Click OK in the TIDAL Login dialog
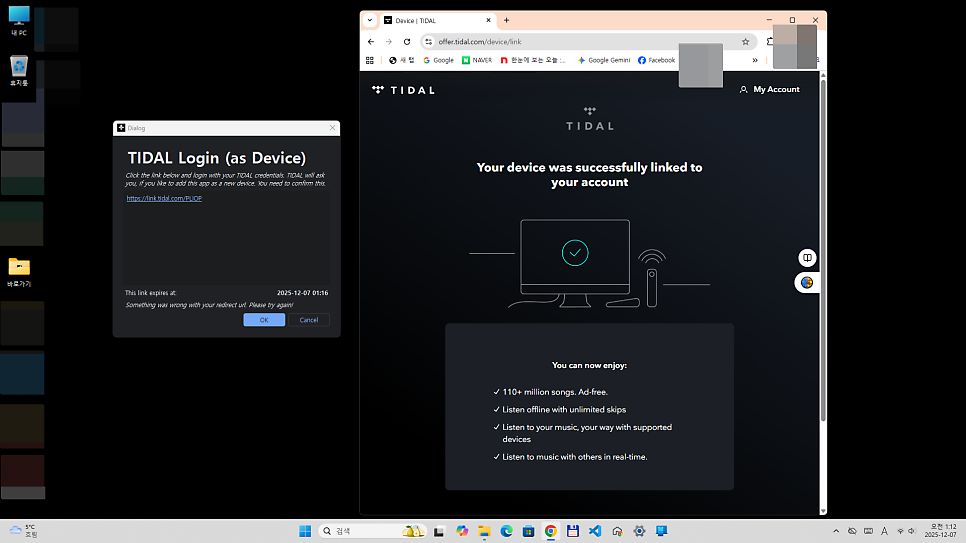 pyautogui.click(x=264, y=320)
